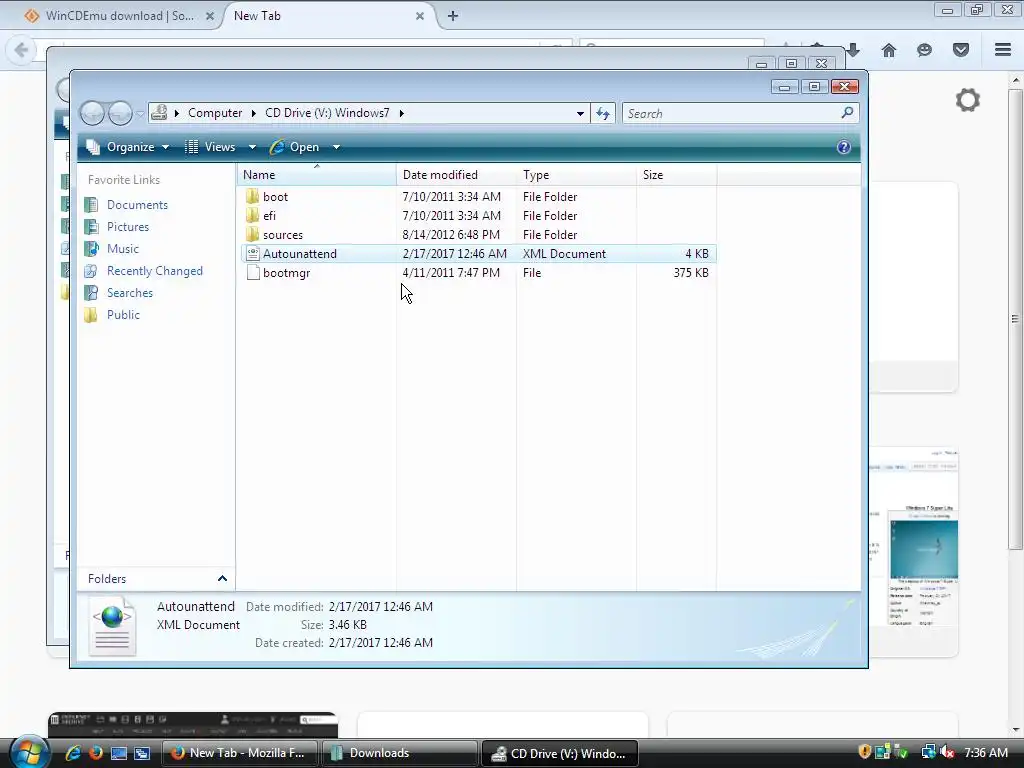Image resolution: width=1024 pixels, height=768 pixels.
Task: Open Explorer Help question mark icon
Action: pyautogui.click(x=844, y=147)
